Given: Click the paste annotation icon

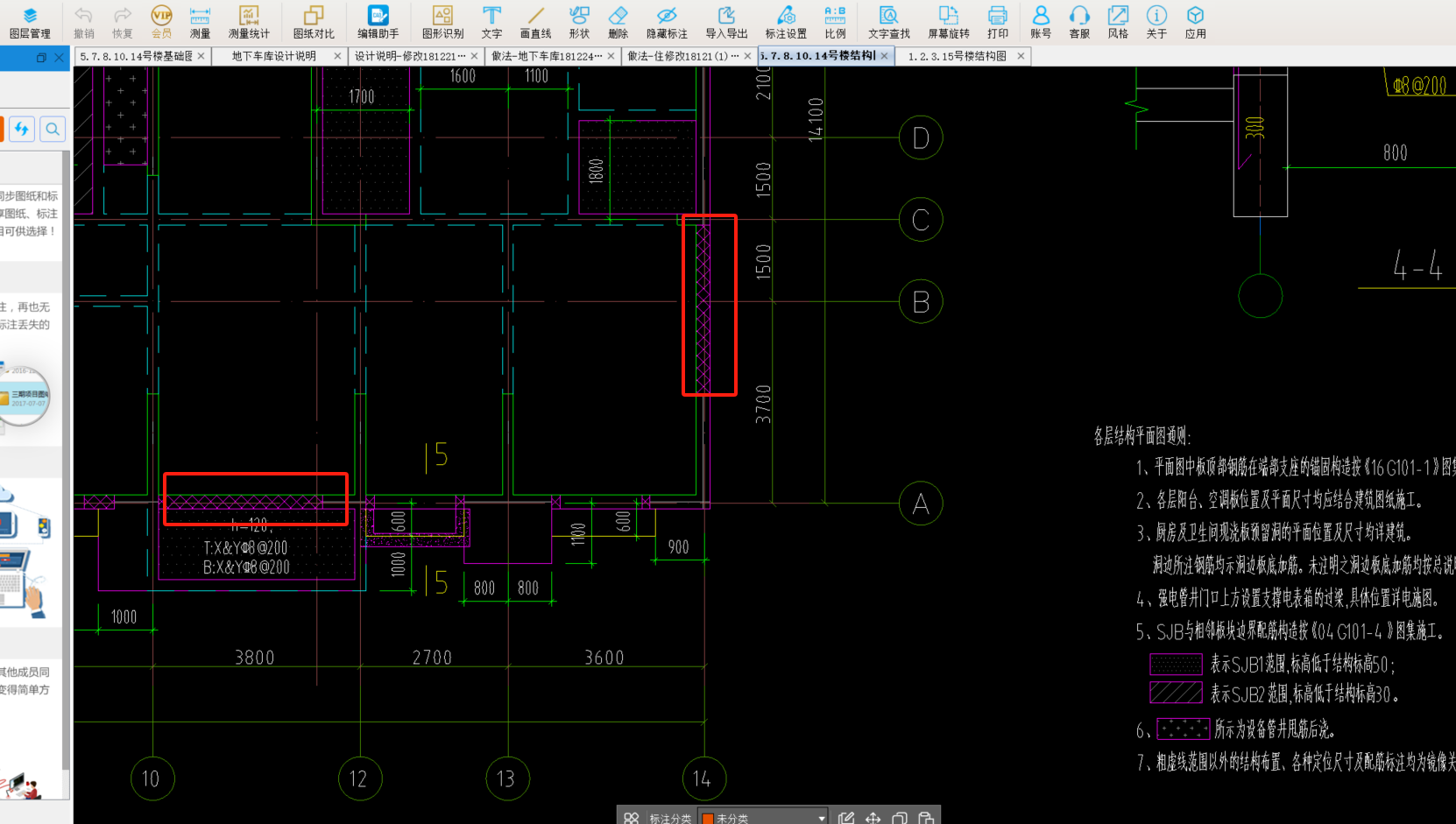Looking at the screenshot, I should coord(925,818).
